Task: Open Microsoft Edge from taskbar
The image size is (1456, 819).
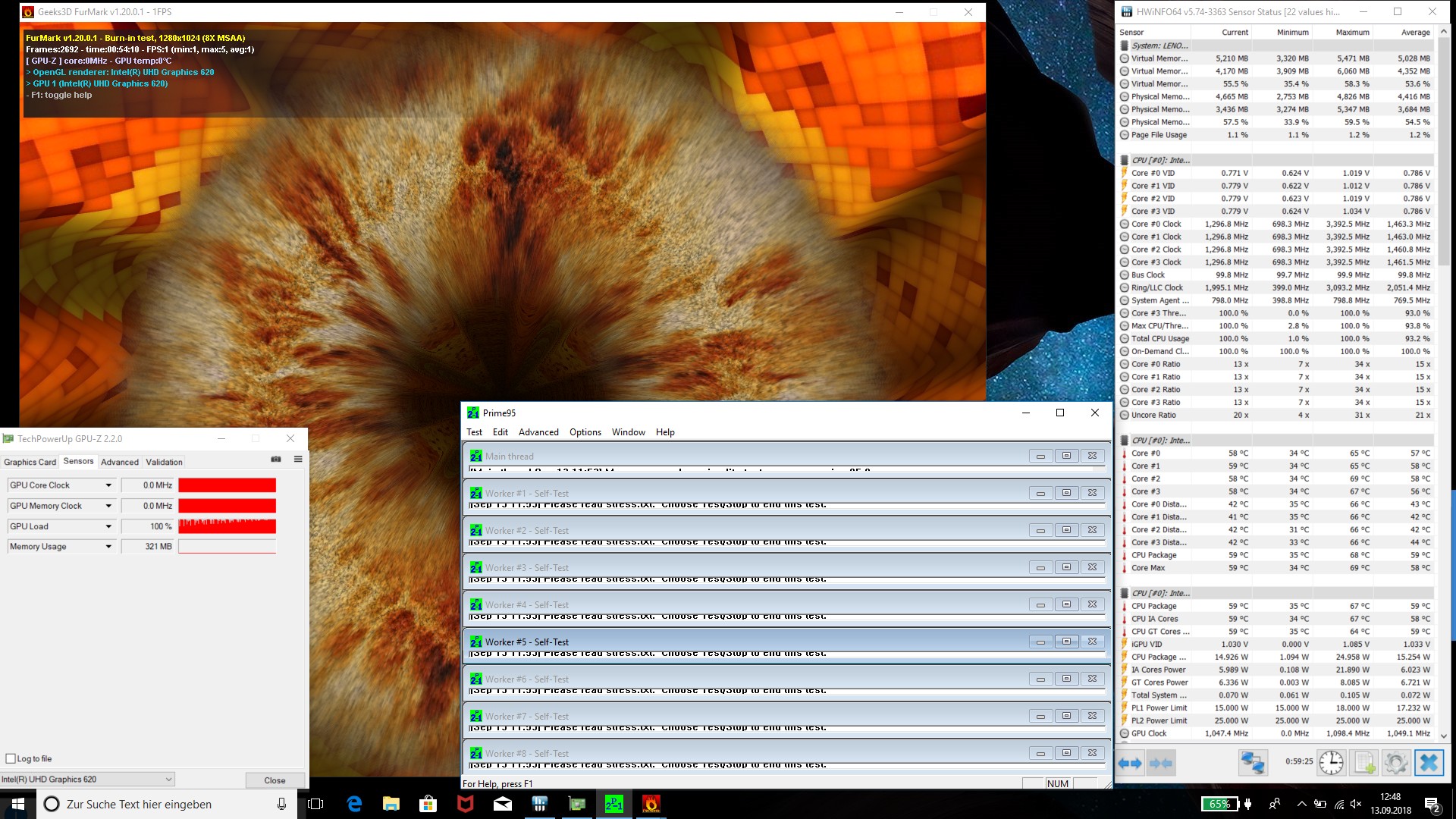Action: (x=354, y=804)
